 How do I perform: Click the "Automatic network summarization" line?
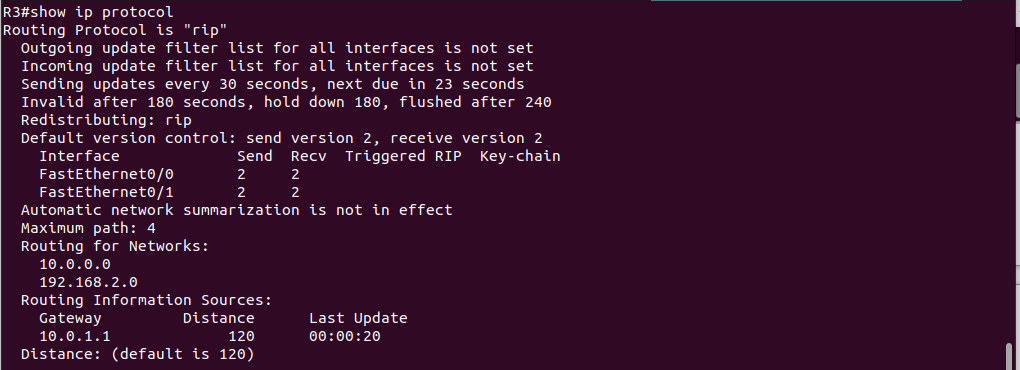pos(236,210)
